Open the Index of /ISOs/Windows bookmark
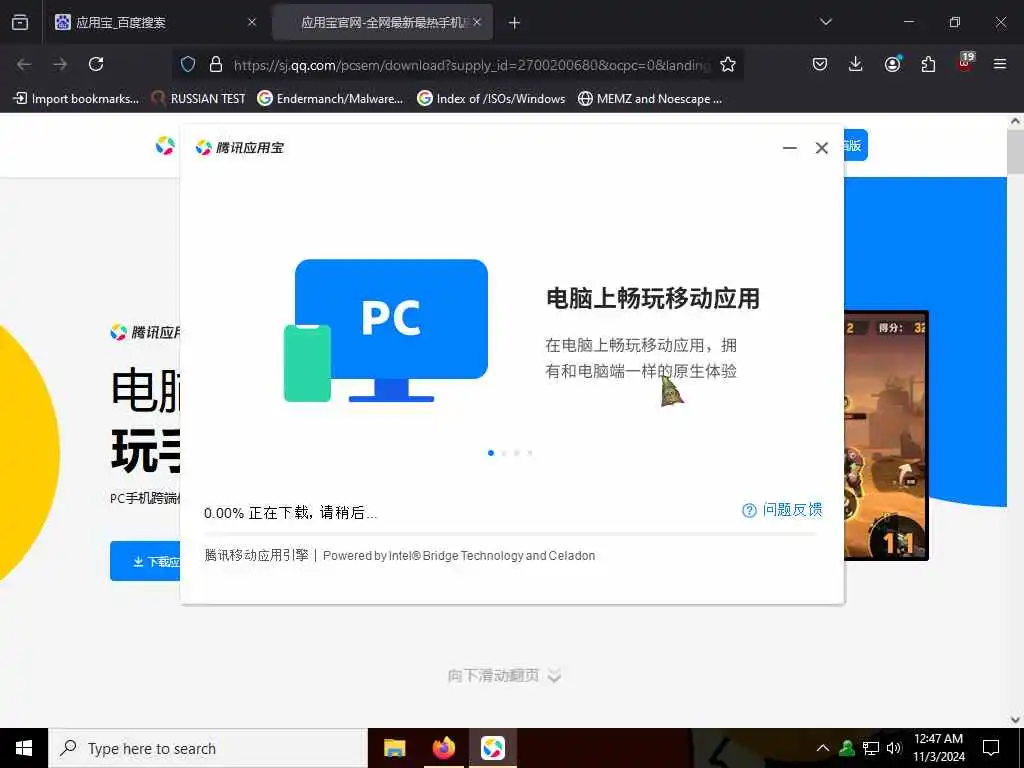The image size is (1024, 768). [492, 99]
